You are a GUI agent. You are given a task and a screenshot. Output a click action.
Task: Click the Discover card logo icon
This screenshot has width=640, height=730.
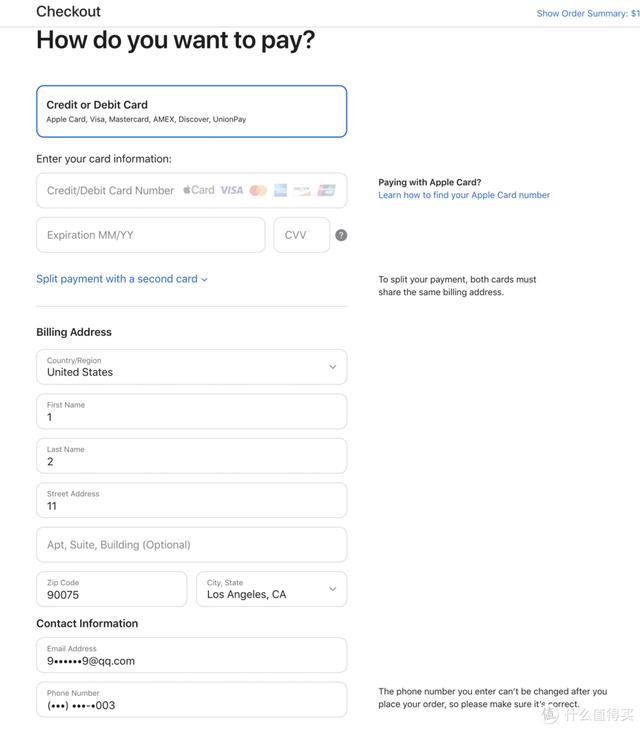pyautogui.click(x=302, y=190)
